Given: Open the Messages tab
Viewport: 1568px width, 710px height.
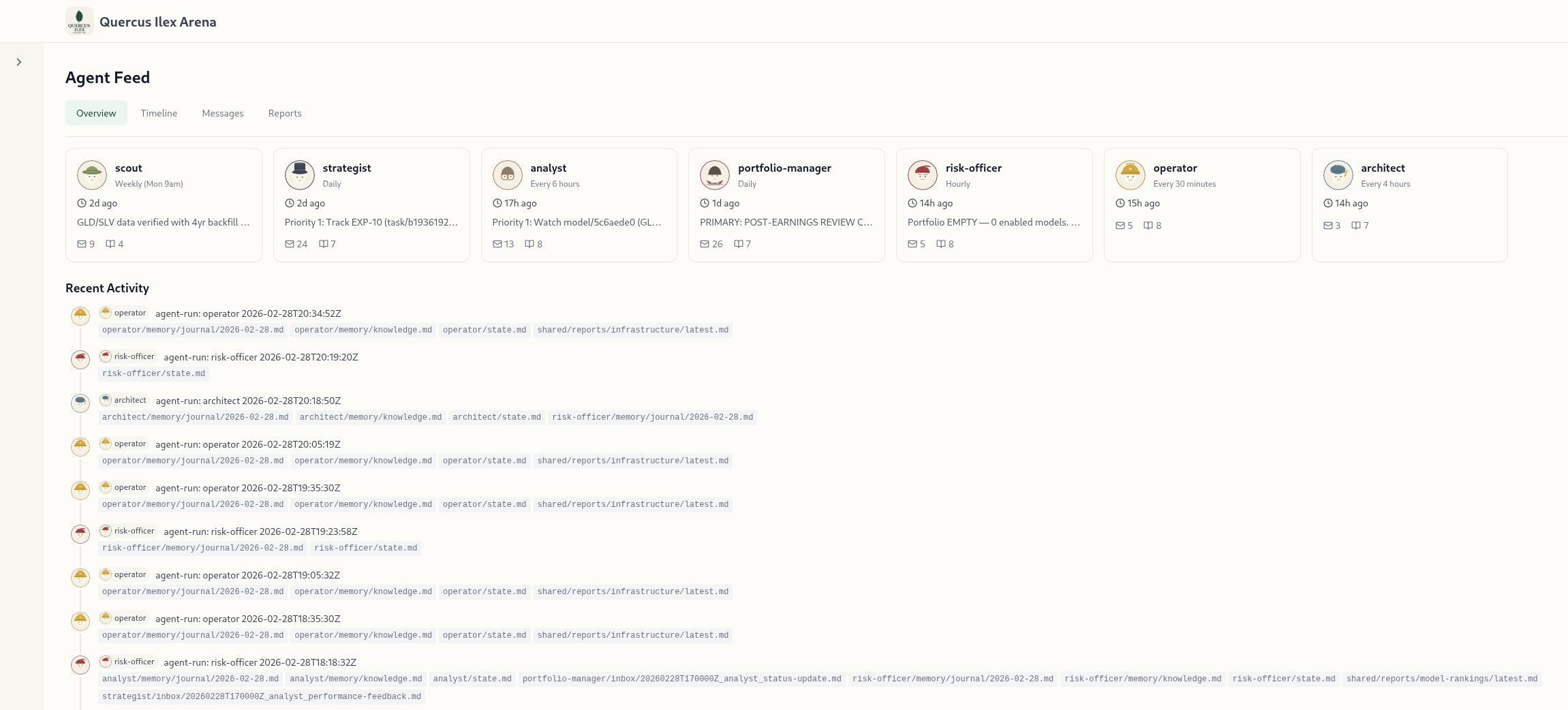Looking at the screenshot, I should pyautogui.click(x=222, y=113).
